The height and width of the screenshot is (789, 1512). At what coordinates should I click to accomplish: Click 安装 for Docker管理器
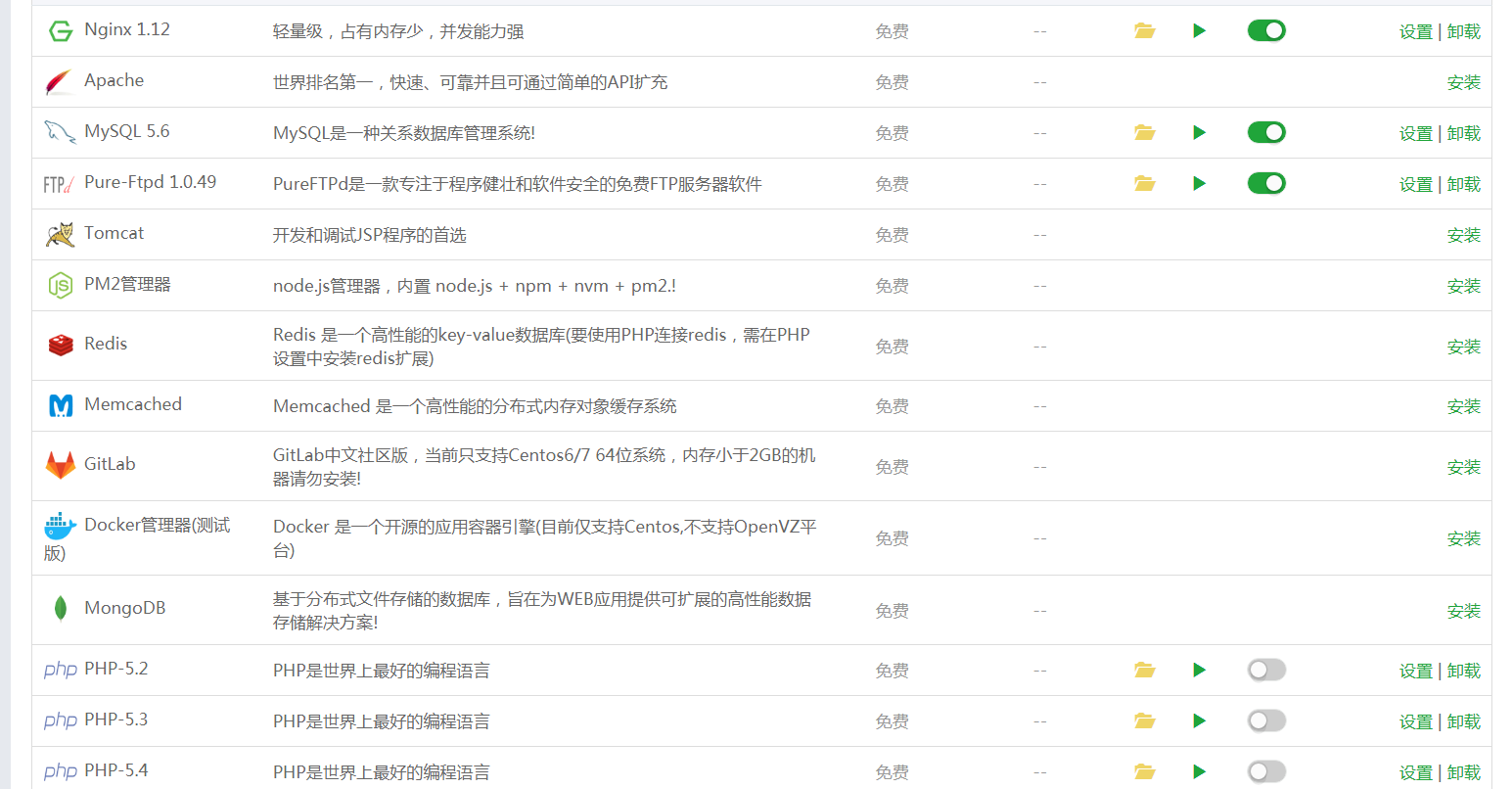click(x=1464, y=539)
